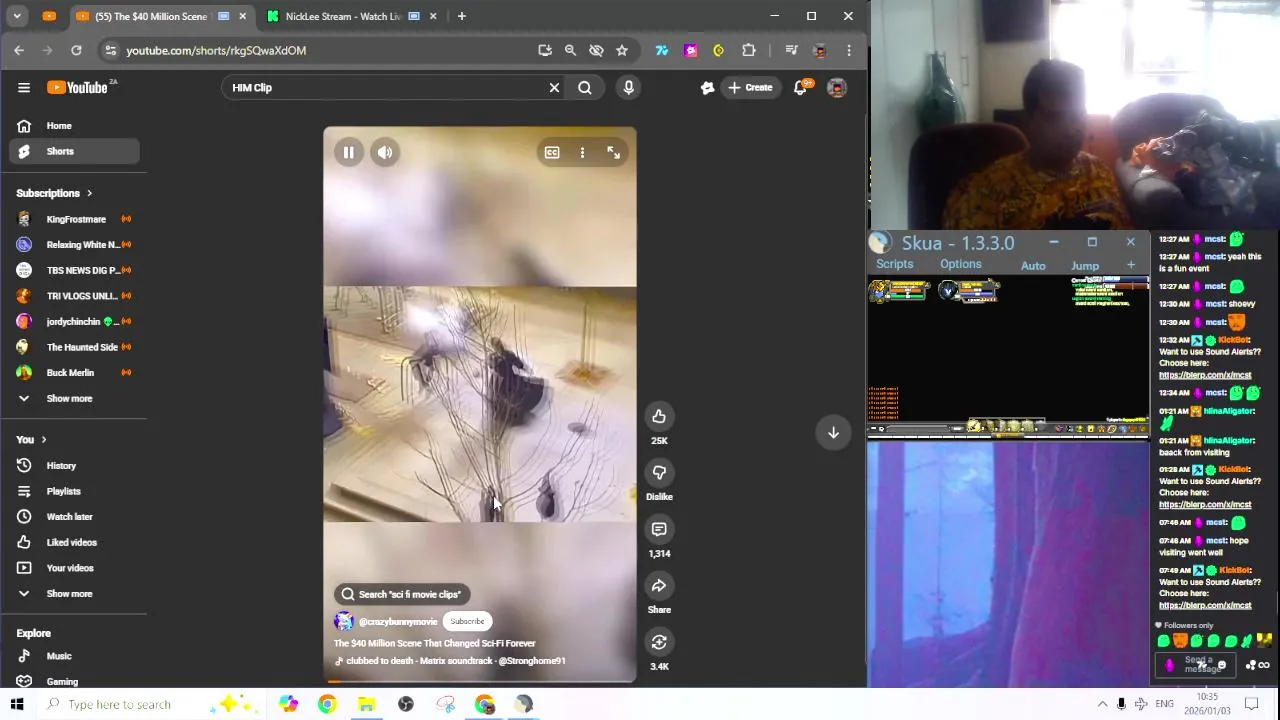Clear the HIM Clip search text
This screenshot has width=1280, height=720.
click(554, 87)
